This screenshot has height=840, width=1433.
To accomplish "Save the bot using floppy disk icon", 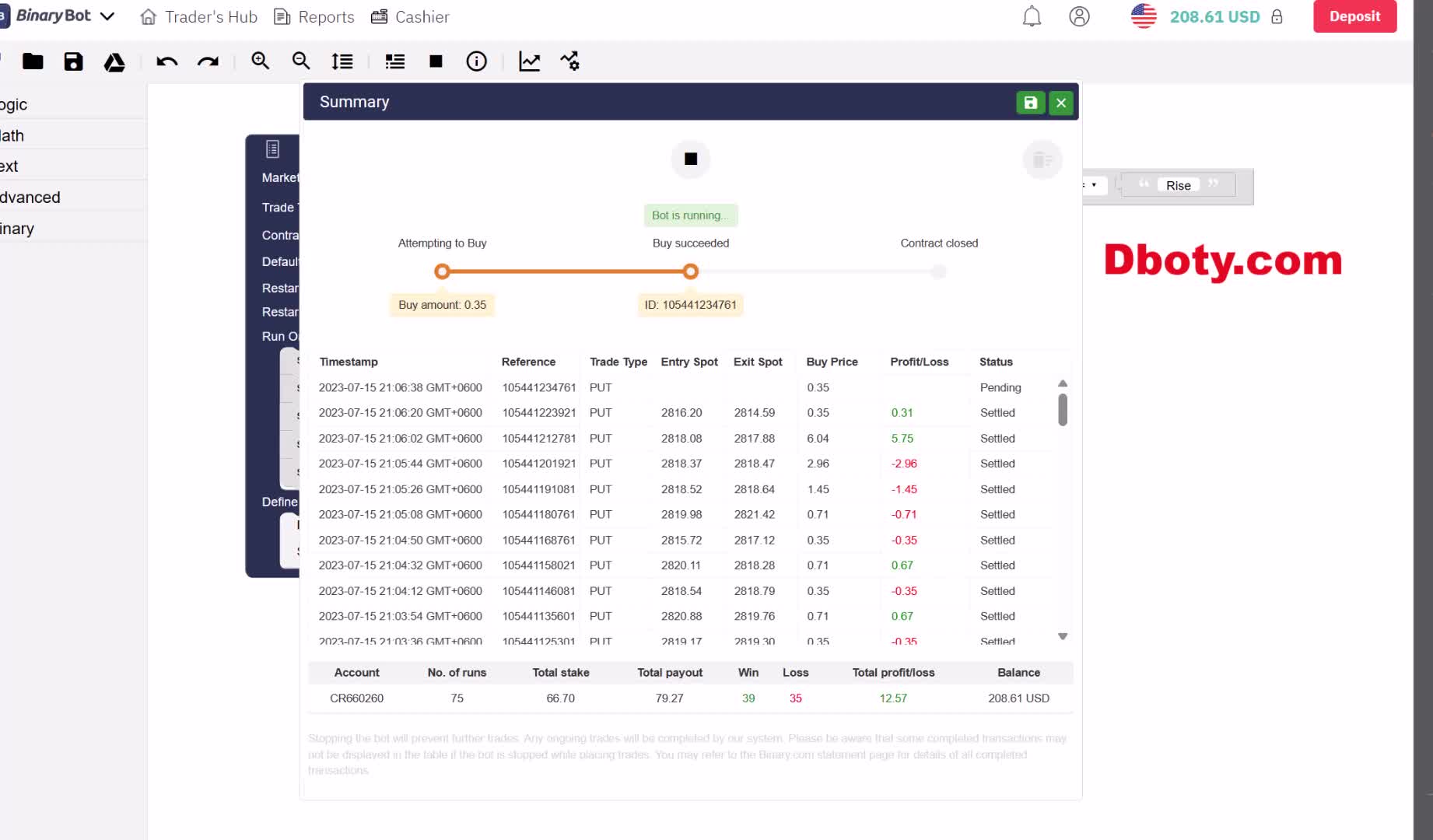I will coord(73,61).
